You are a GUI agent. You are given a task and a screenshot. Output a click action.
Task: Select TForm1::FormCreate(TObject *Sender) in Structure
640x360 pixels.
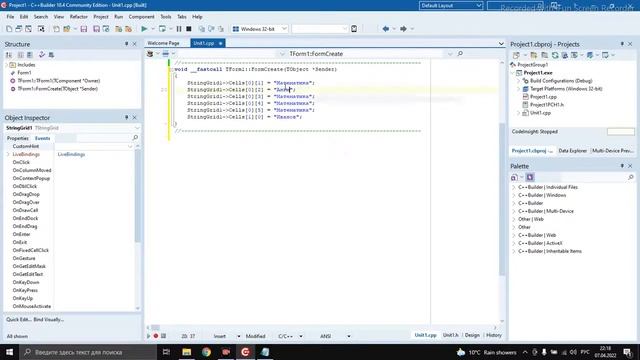58,89
